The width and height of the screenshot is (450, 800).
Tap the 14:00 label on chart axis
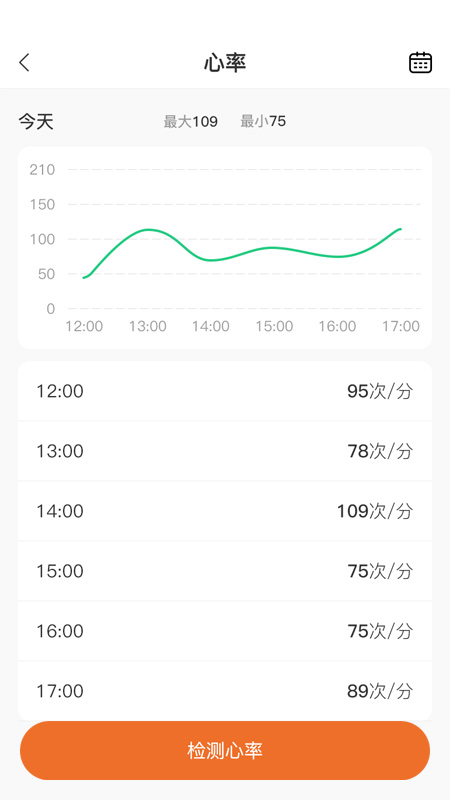click(x=211, y=326)
